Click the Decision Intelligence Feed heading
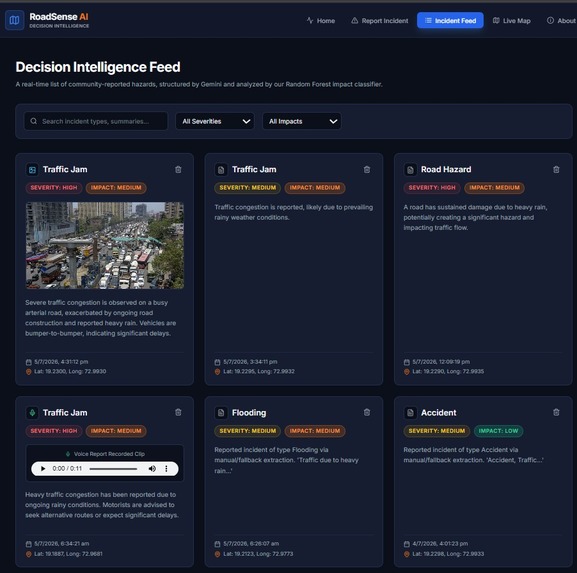577x573 pixels. click(98, 67)
